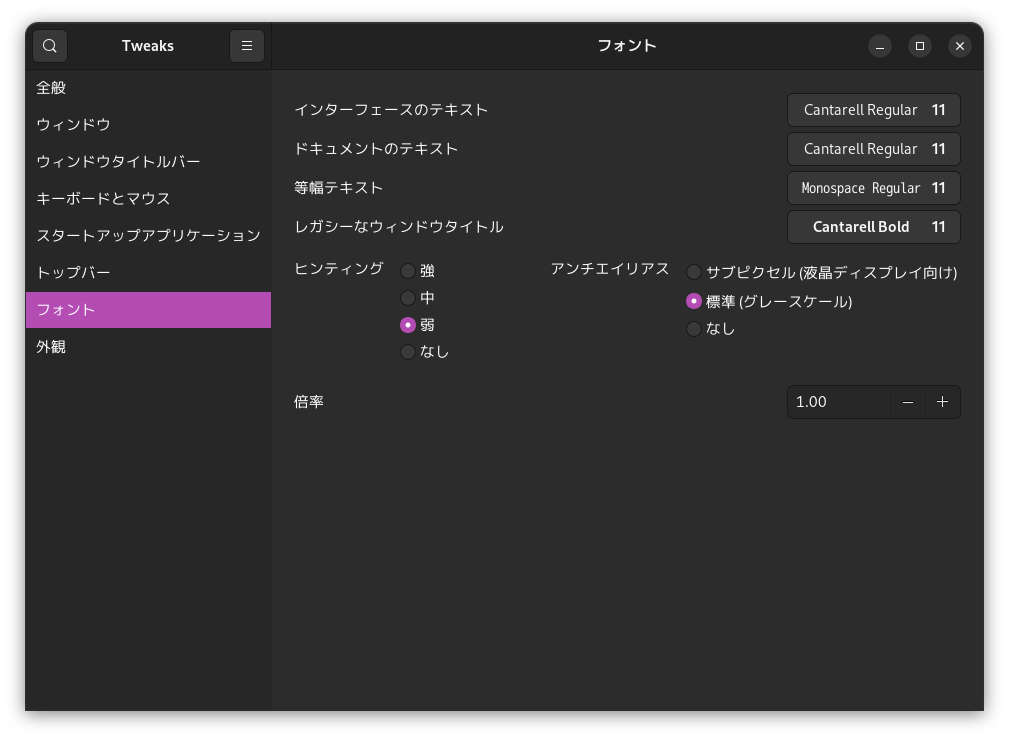Change the Monospace Regular font
Viewport: 1009px width, 739px height.
[873, 188]
